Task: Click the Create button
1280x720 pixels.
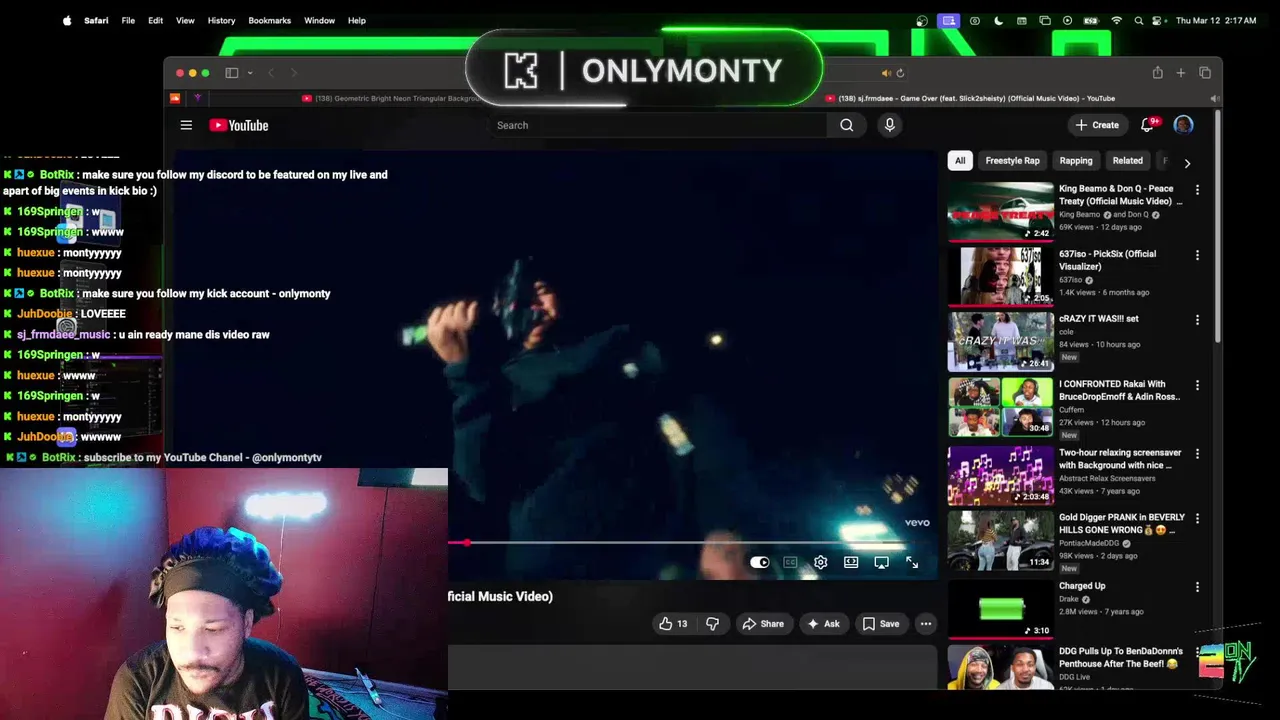Action: (1097, 125)
